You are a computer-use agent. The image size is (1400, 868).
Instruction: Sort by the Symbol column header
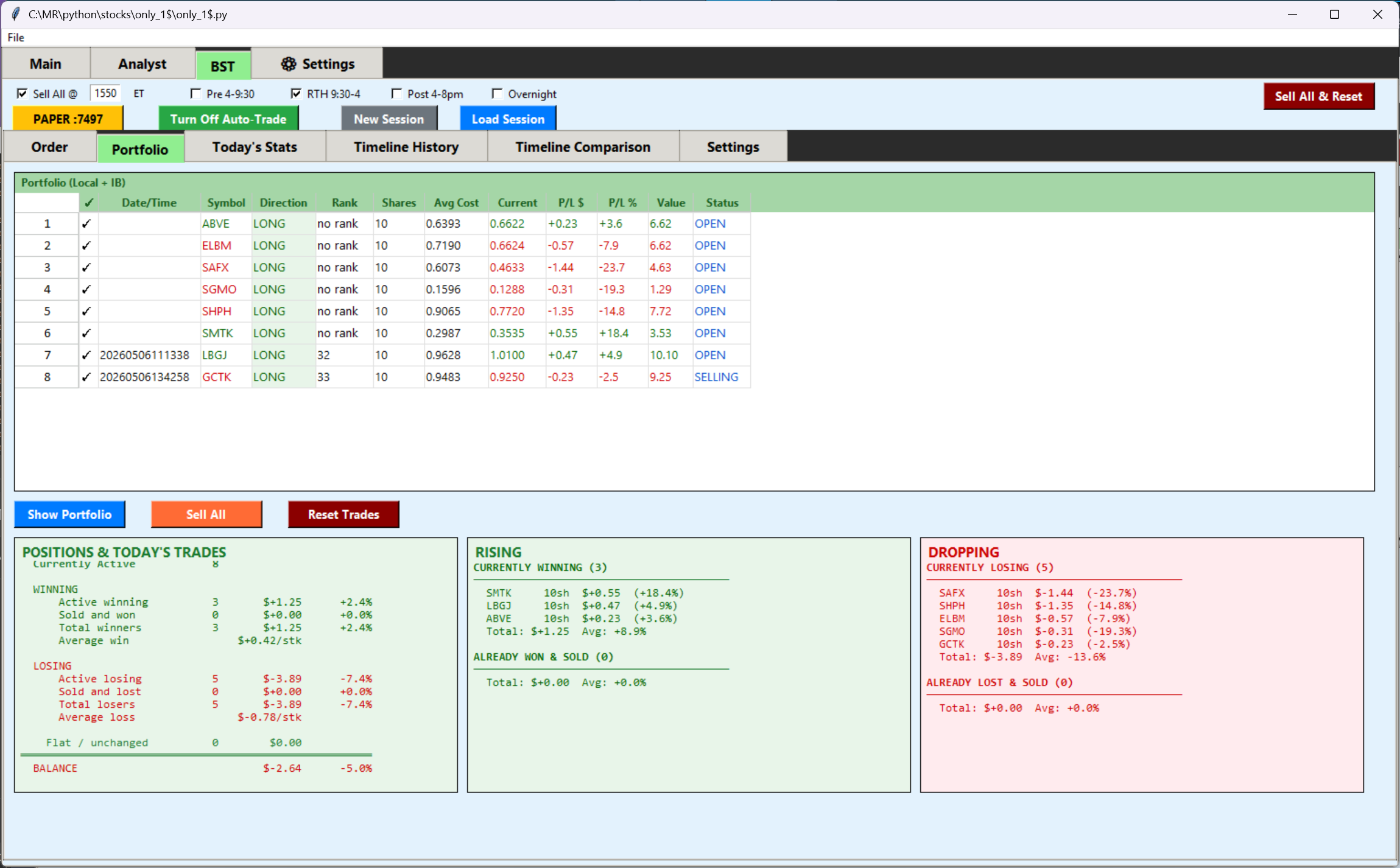pos(226,203)
